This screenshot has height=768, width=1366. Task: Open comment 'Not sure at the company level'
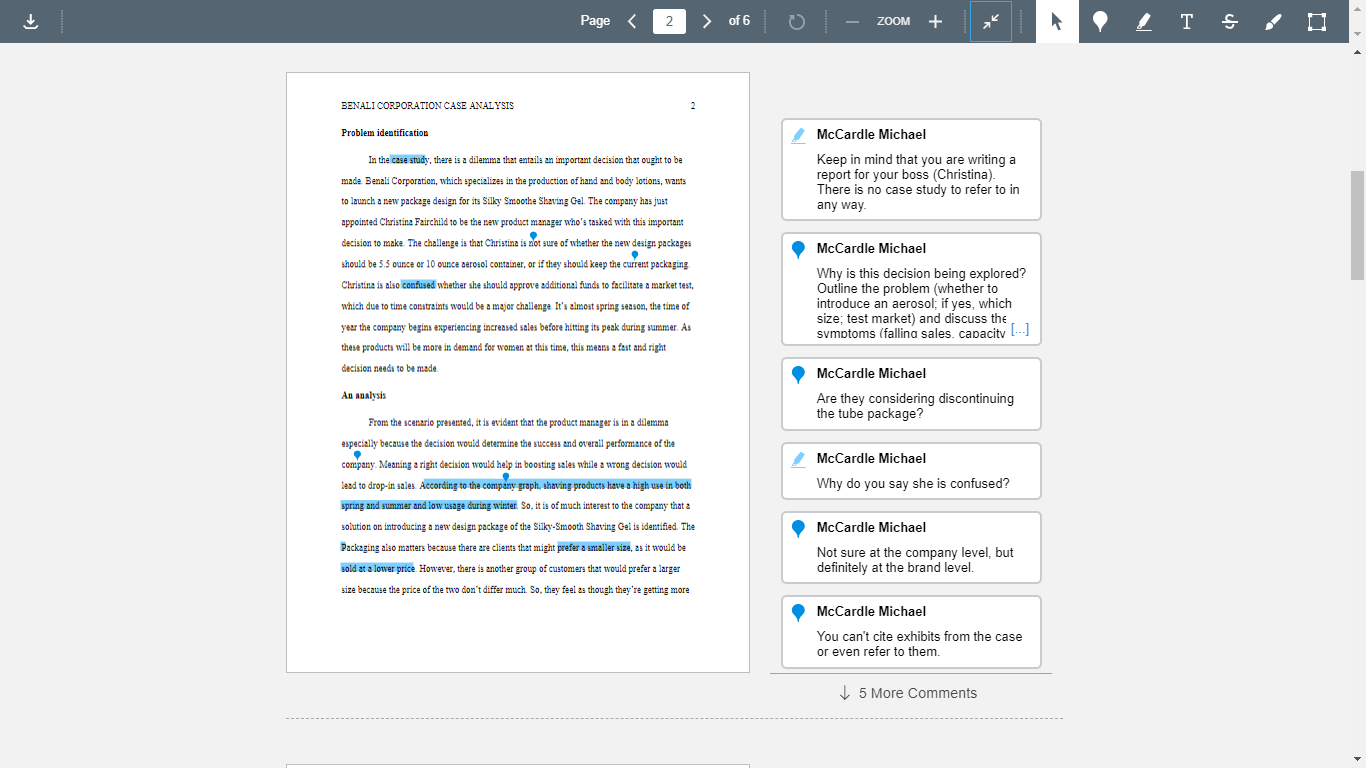click(x=911, y=547)
